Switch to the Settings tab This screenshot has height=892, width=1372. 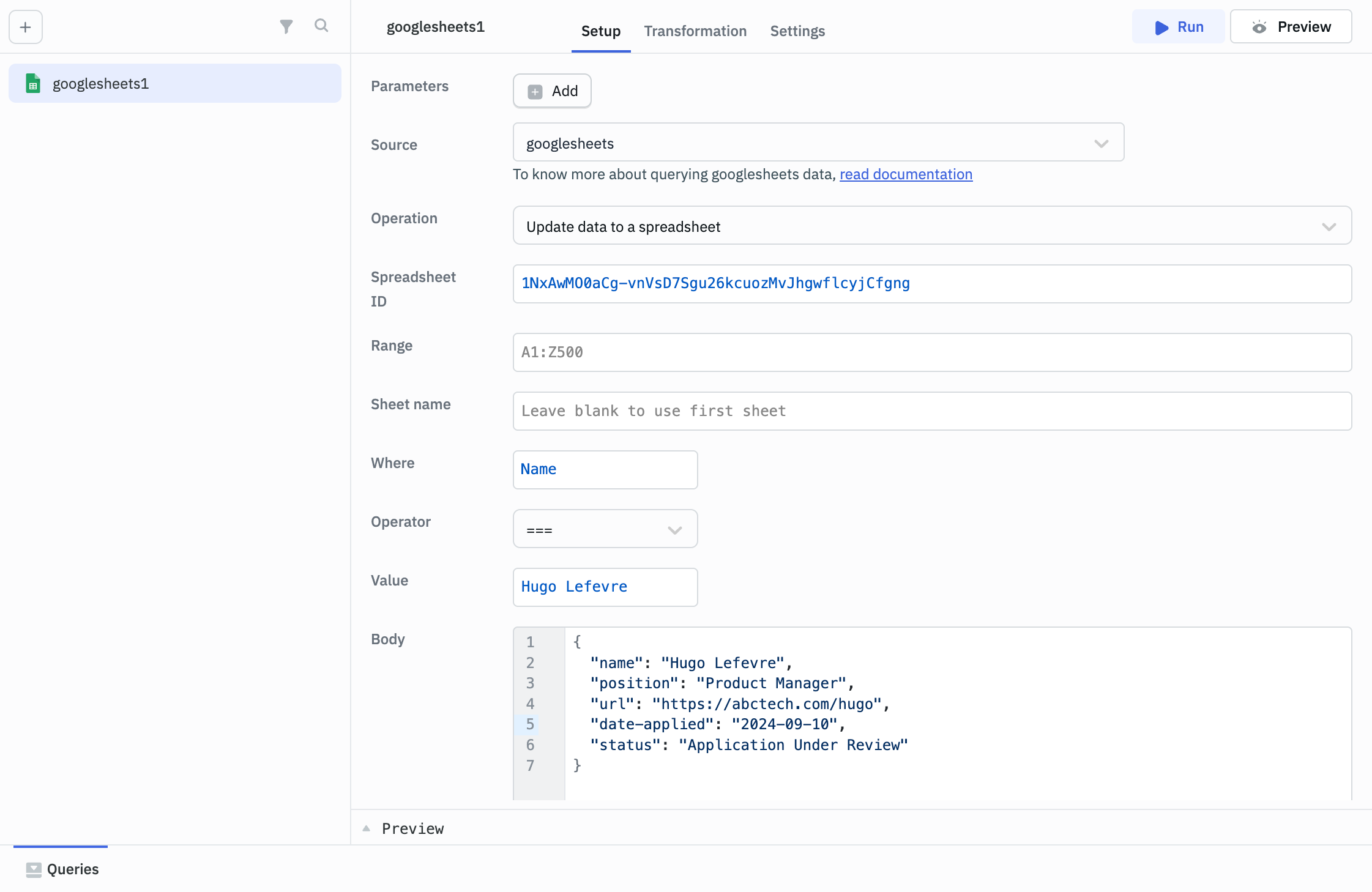(x=797, y=31)
